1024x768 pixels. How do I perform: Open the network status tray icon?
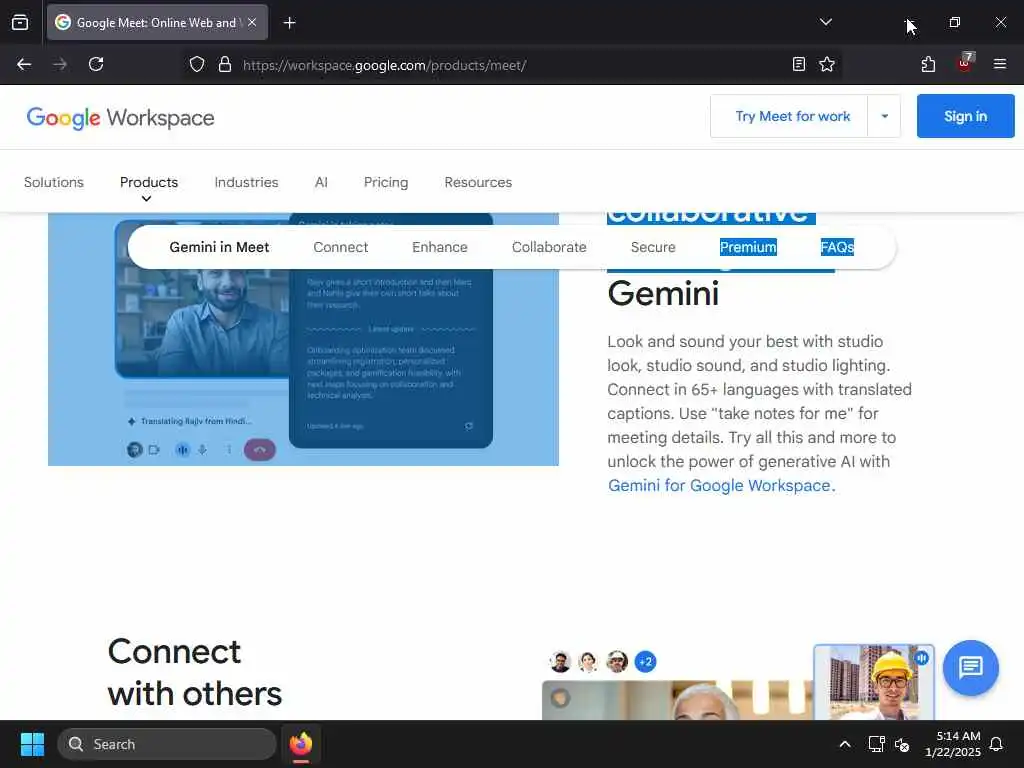coord(876,744)
